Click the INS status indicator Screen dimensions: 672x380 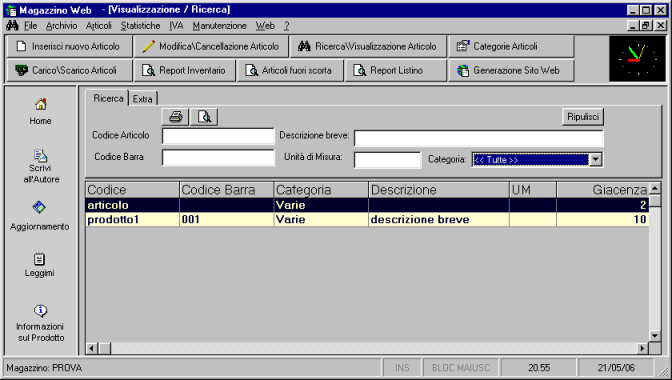coord(402,368)
